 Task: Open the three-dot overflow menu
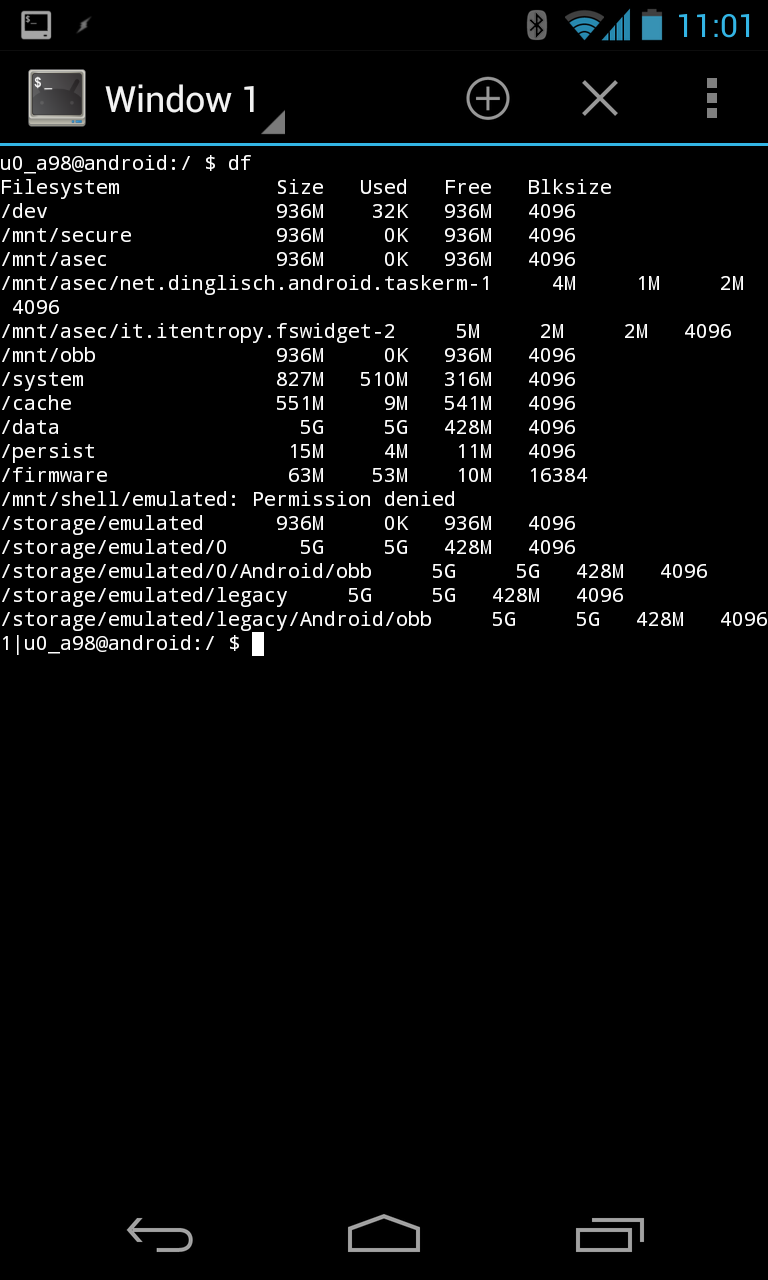711,98
